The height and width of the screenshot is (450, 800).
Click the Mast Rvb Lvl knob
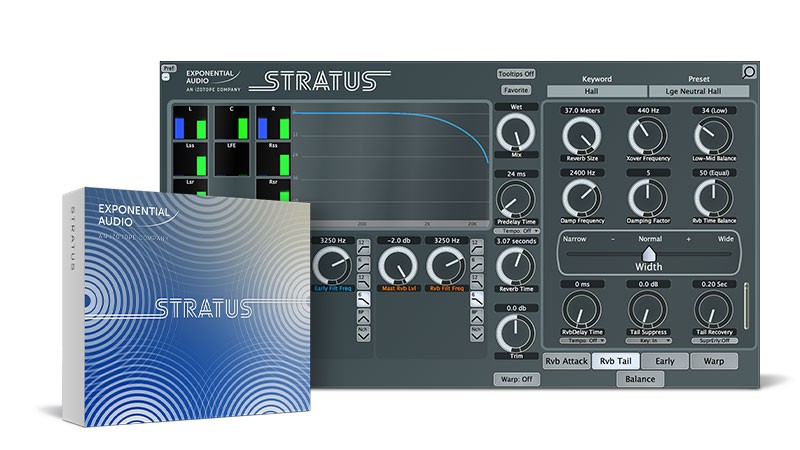pyautogui.click(x=398, y=265)
